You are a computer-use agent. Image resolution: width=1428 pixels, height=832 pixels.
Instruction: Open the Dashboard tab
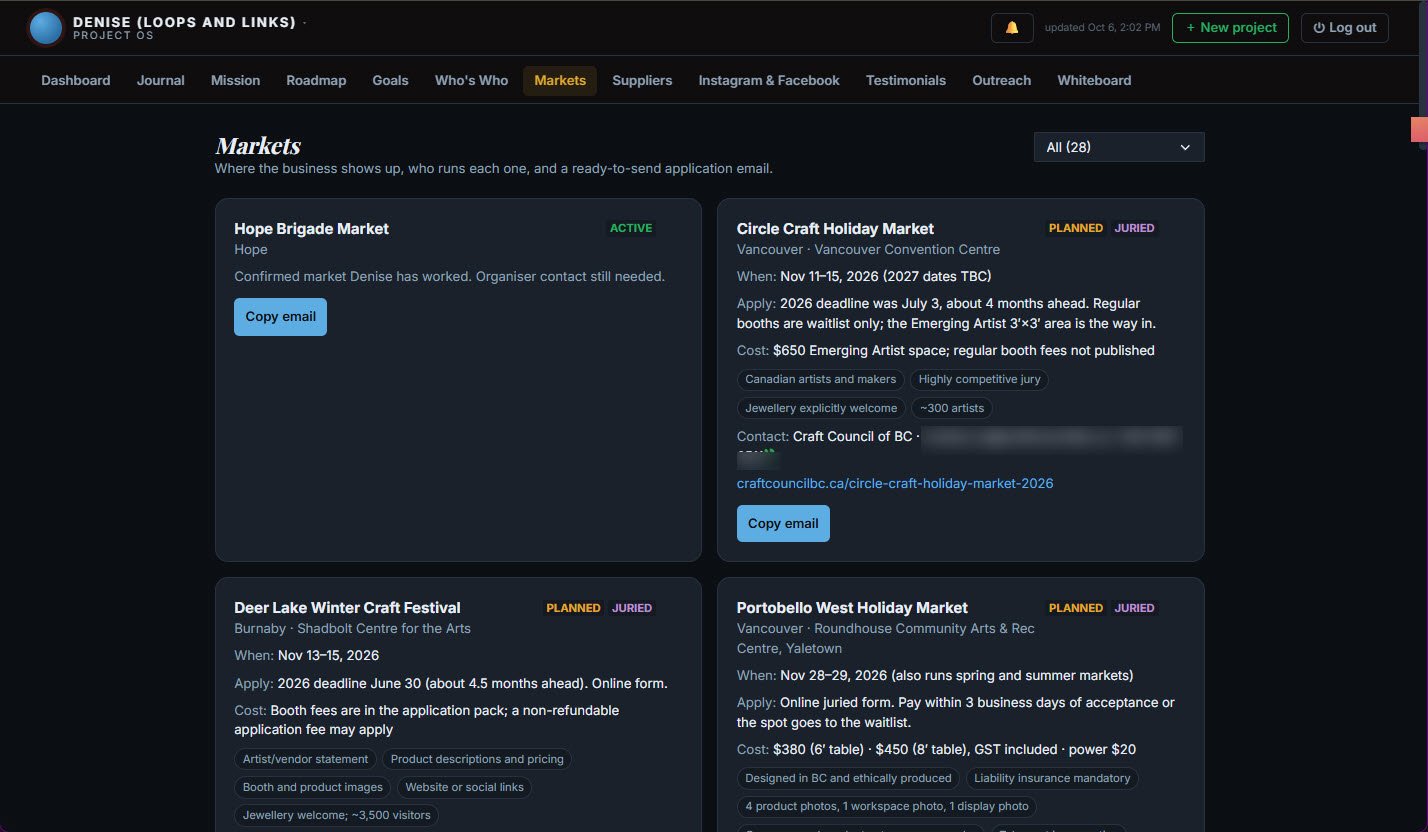76,80
